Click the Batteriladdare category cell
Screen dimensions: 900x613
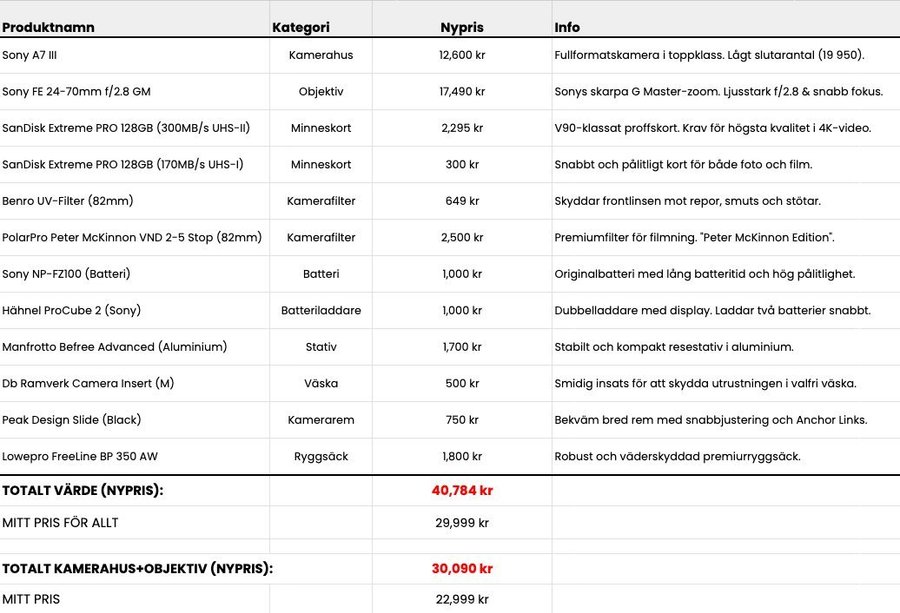(x=320, y=310)
